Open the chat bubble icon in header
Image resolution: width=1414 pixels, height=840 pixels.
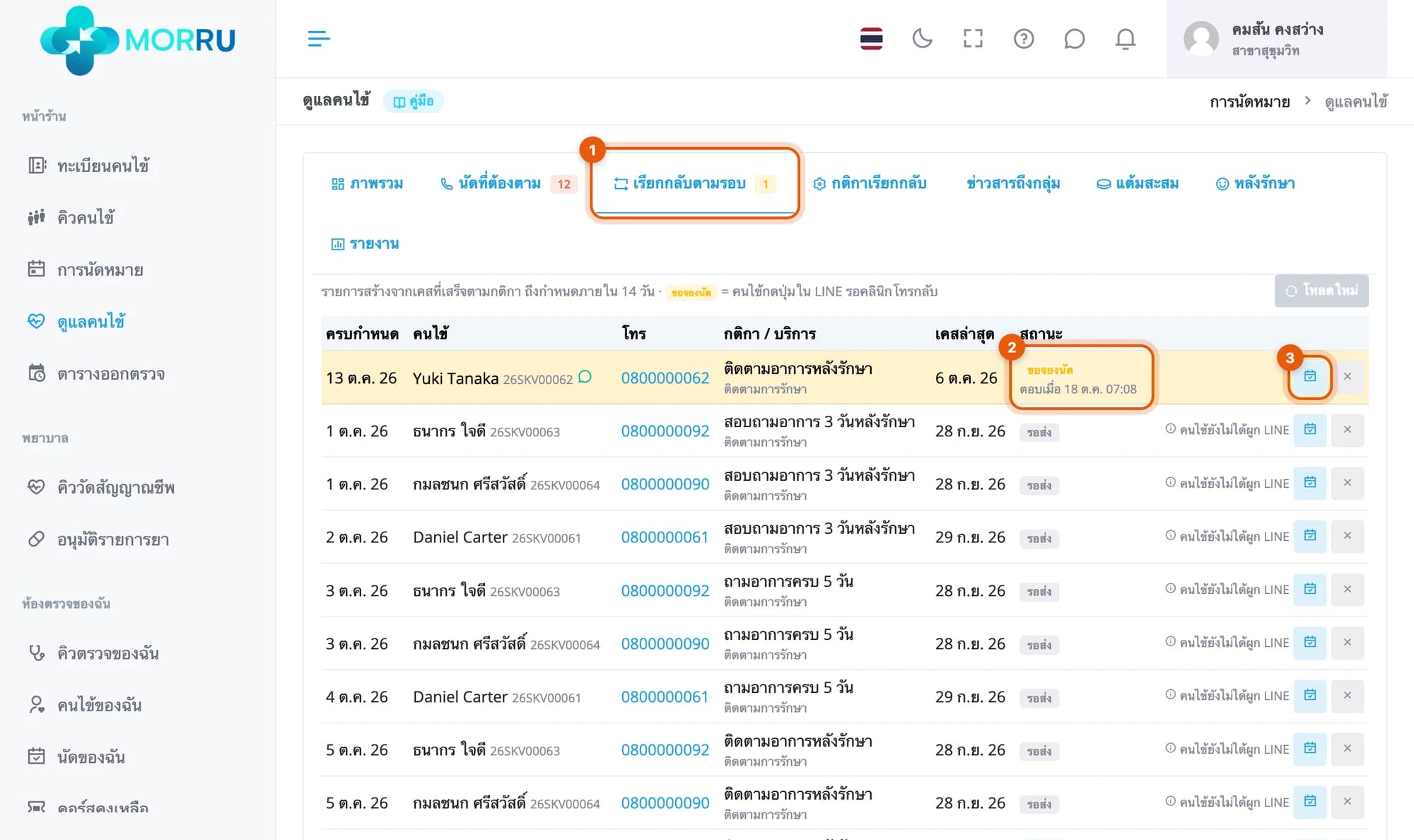1074,38
